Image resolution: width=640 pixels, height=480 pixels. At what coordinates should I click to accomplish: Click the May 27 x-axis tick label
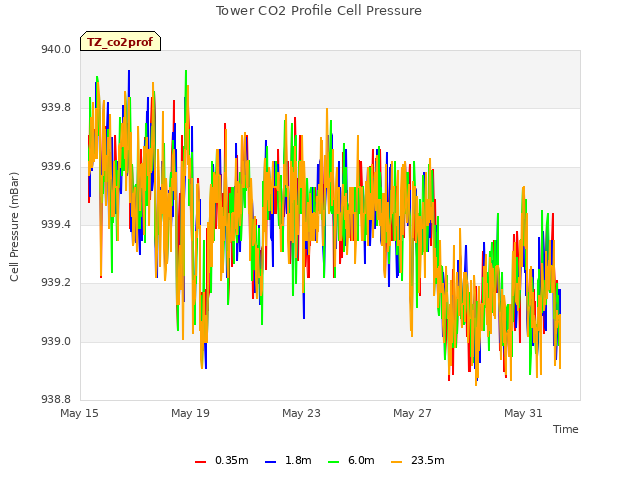click(412, 413)
